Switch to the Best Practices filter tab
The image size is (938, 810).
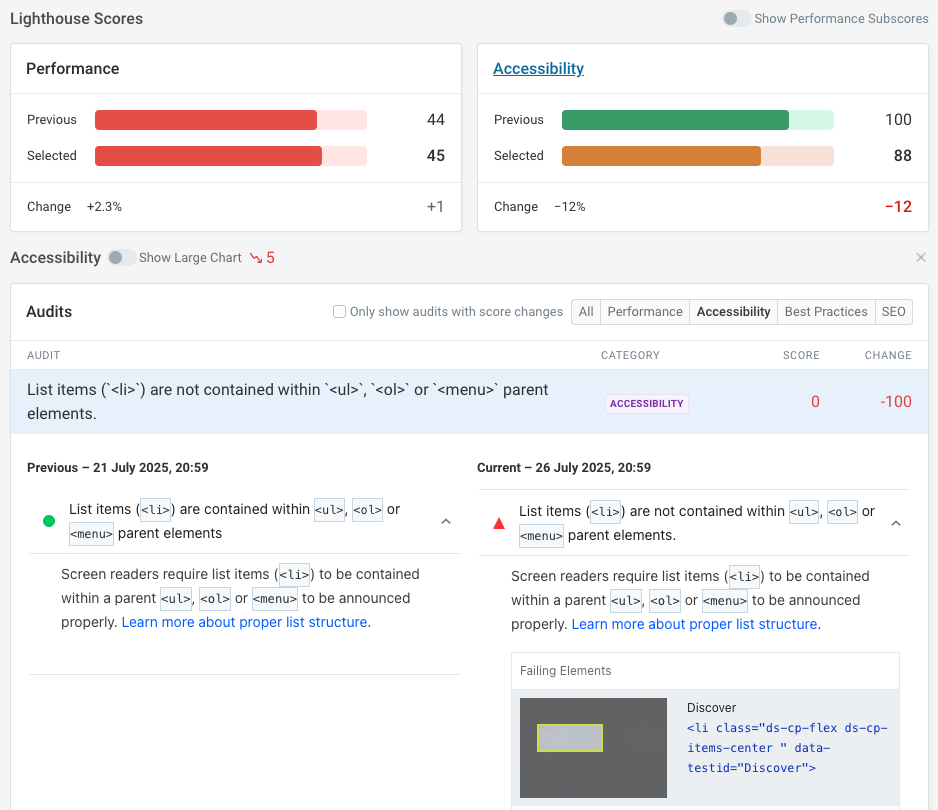826,311
